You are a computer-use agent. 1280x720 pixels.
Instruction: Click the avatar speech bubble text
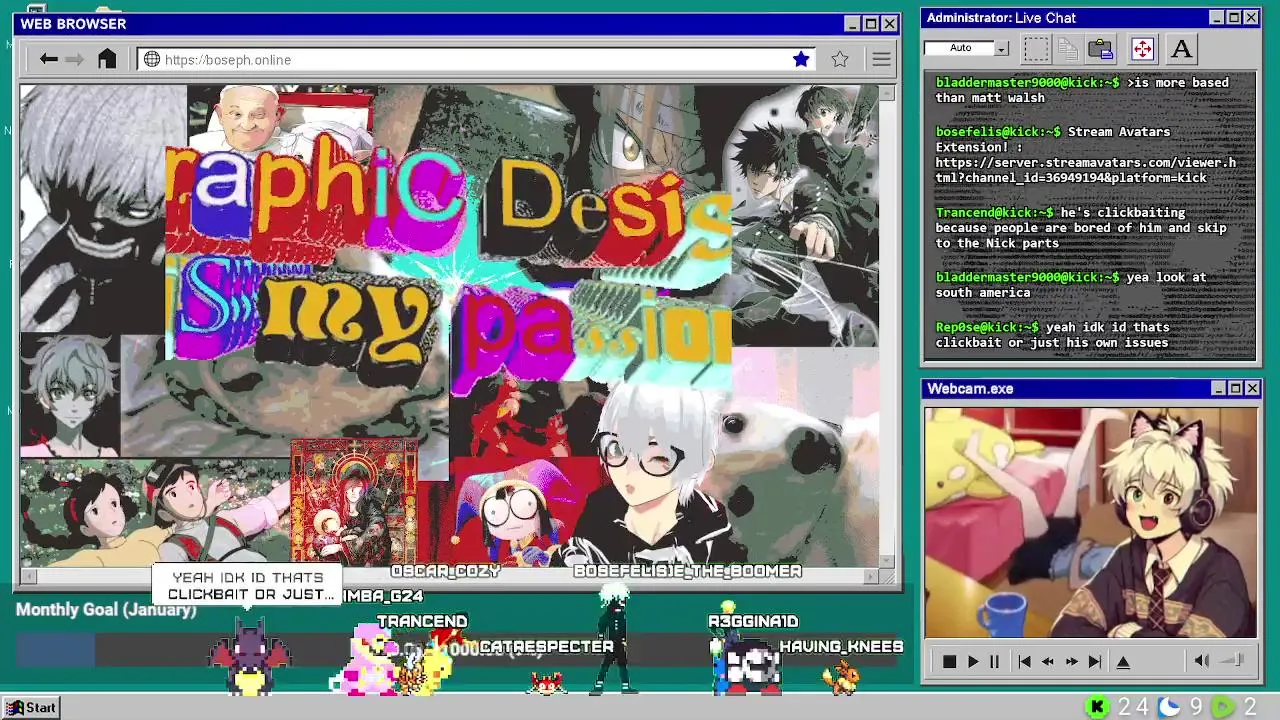251,586
